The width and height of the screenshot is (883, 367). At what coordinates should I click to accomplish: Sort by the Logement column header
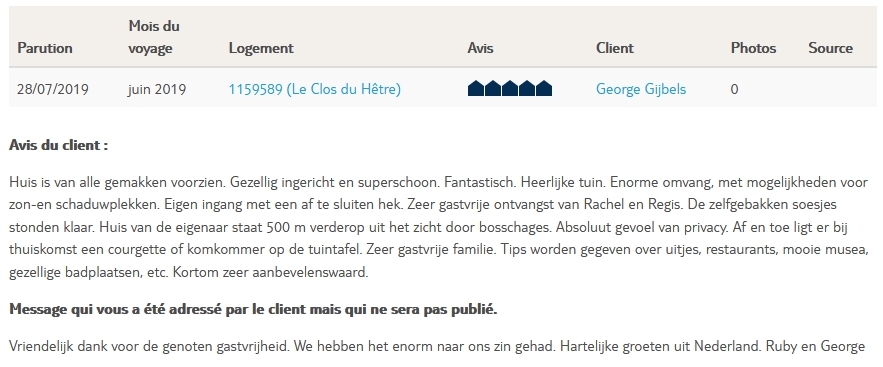pos(261,48)
